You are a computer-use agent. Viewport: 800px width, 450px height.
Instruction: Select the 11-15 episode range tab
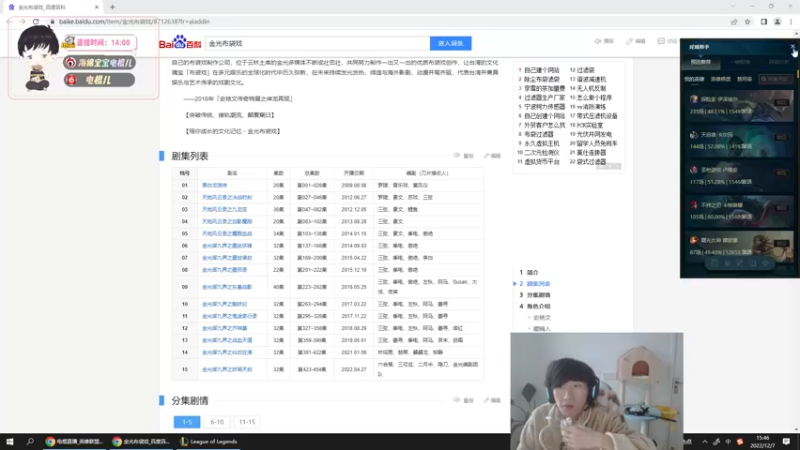(x=247, y=422)
